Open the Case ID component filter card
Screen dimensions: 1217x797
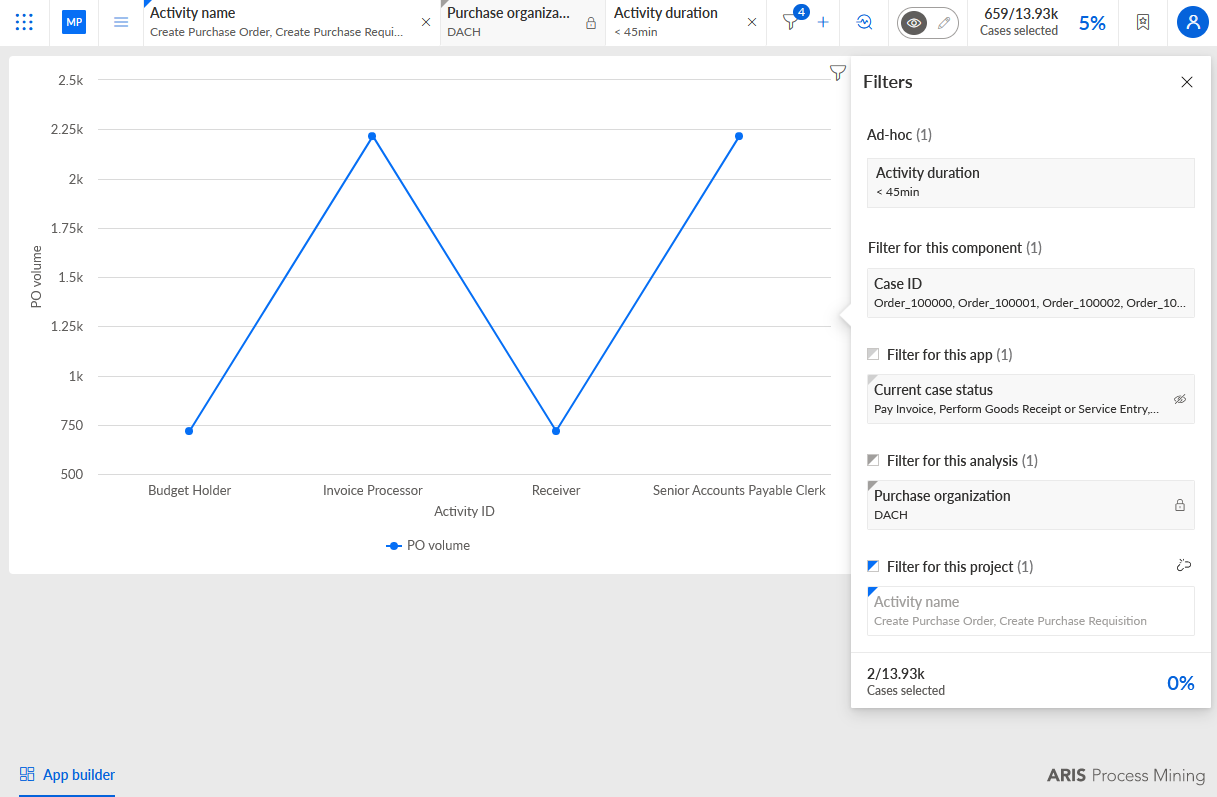(x=1031, y=293)
